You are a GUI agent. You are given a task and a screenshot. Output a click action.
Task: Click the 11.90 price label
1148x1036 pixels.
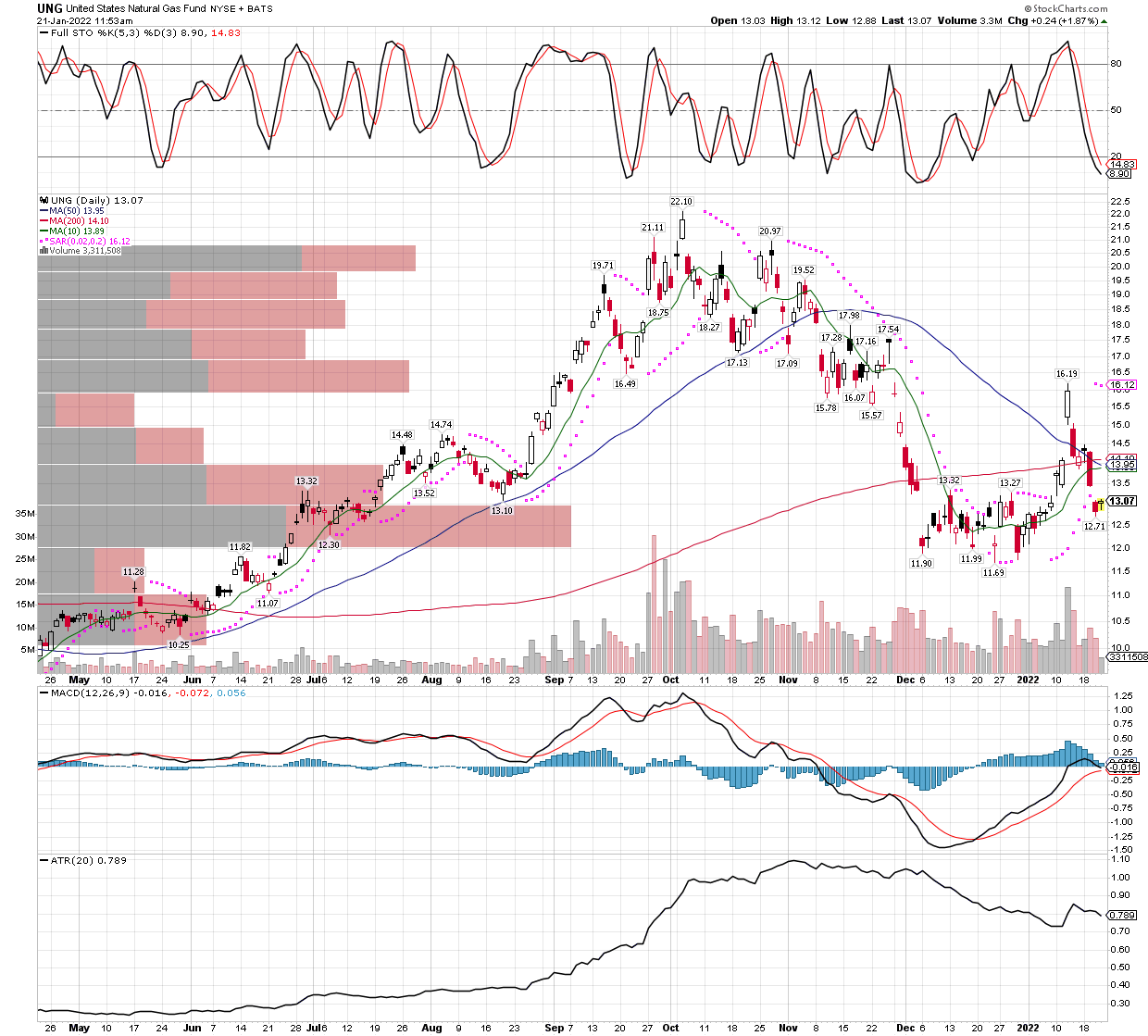(x=921, y=563)
